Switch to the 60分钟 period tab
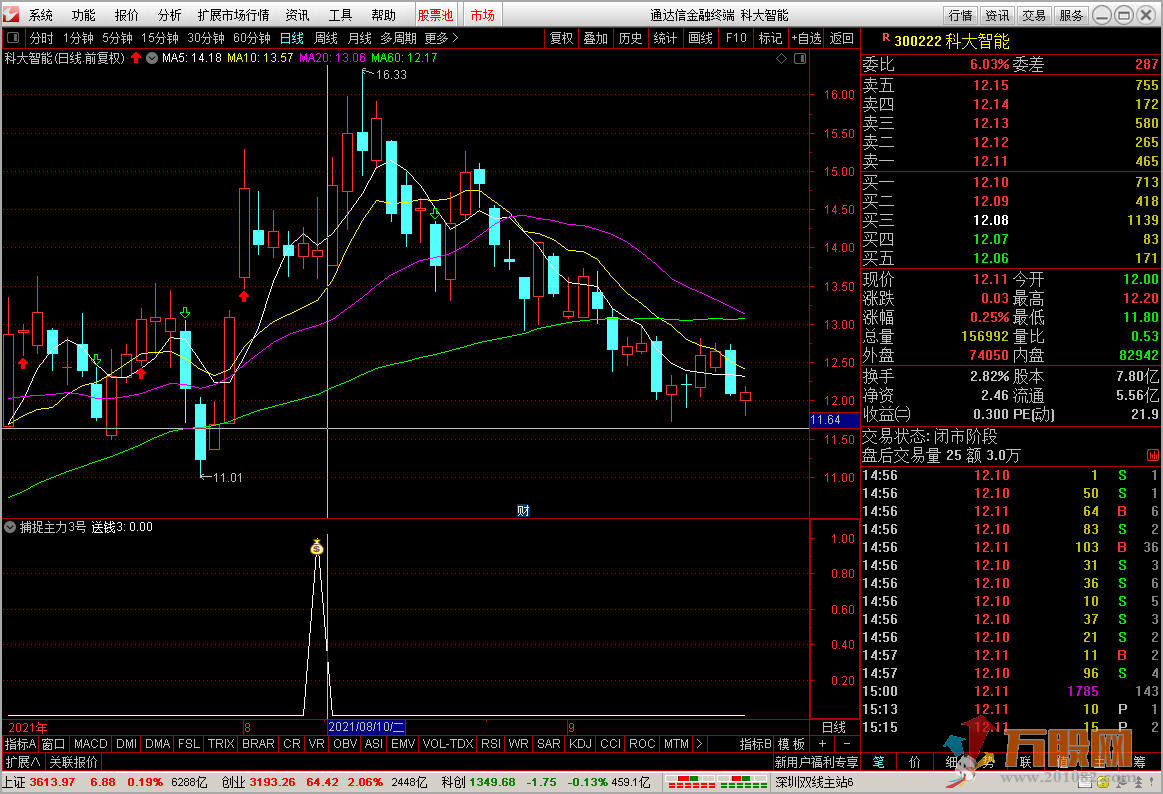This screenshot has height=794, width=1163. pyautogui.click(x=251, y=38)
